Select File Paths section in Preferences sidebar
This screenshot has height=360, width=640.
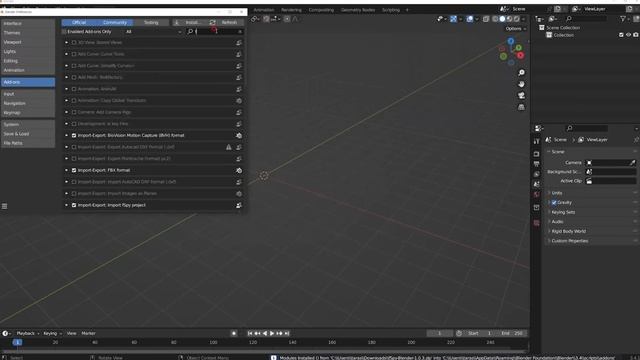[x=28, y=143]
